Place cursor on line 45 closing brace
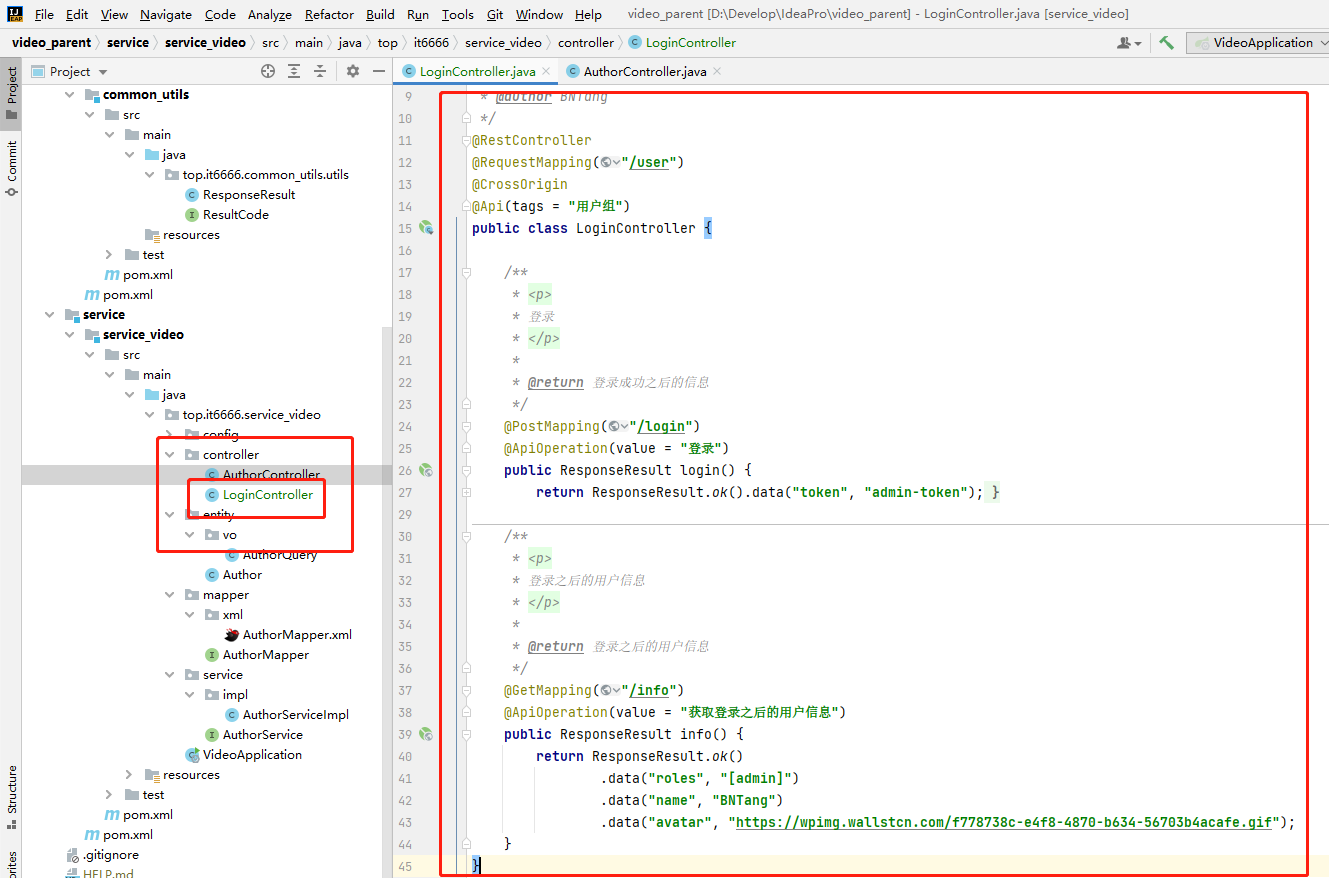1329x878 pixels. [477, 864]
